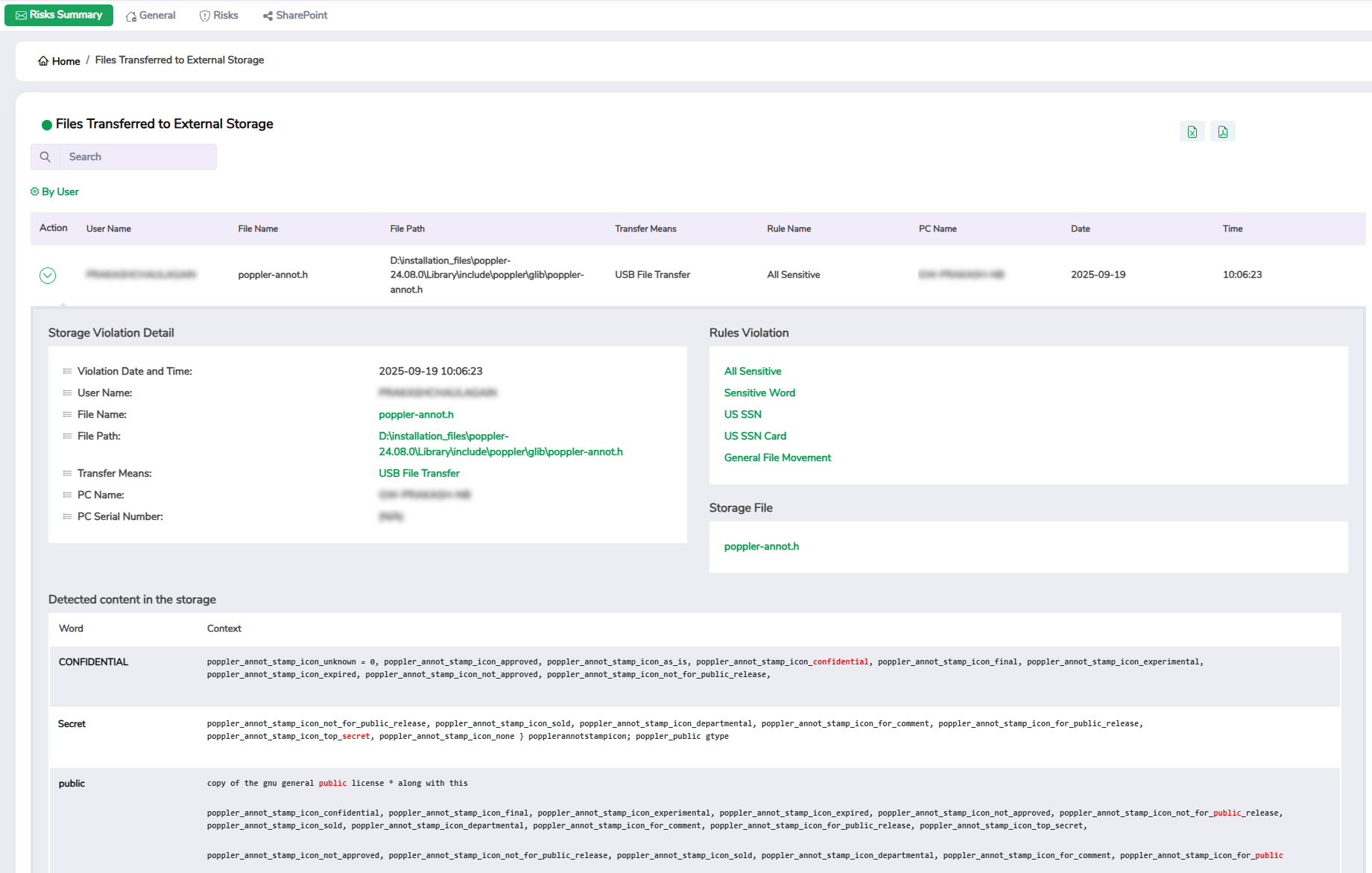The image size is (1372, 873).
Task: Click General File Movement rule link
Action: tap(777, 457)
